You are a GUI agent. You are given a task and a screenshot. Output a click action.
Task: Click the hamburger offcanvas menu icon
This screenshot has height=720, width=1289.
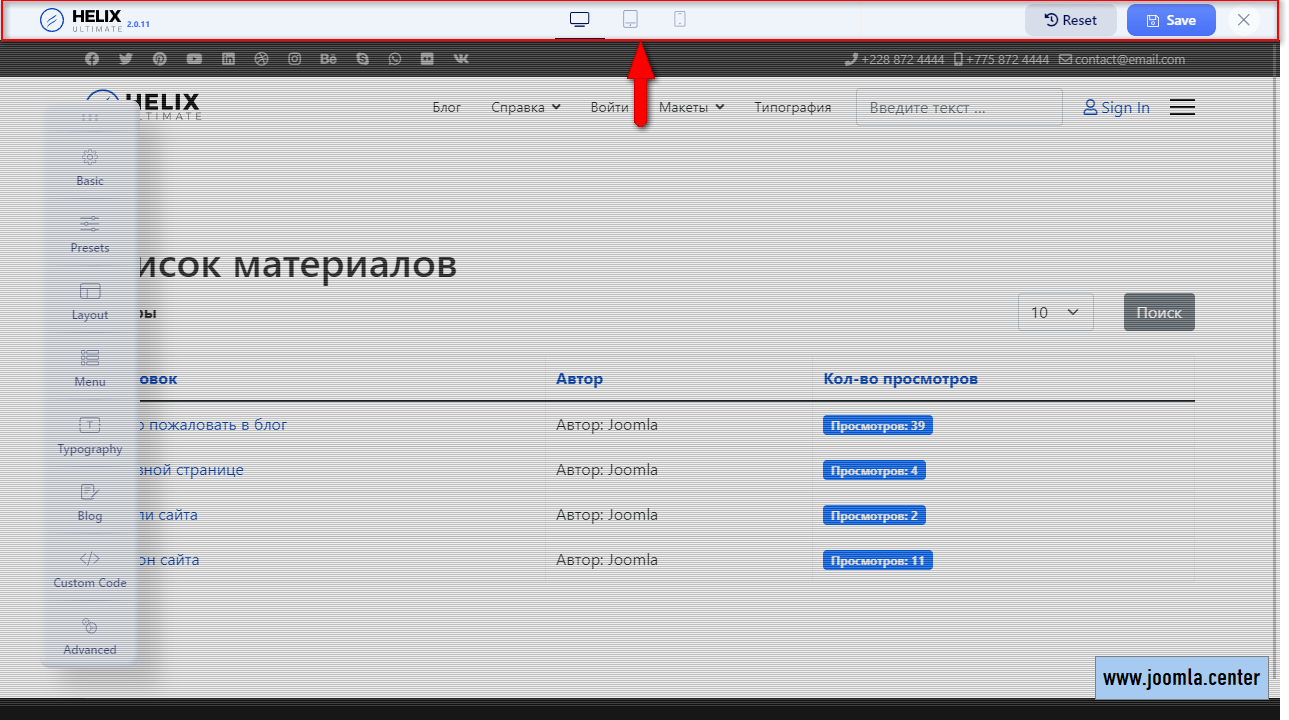[x=1182, y=107]
